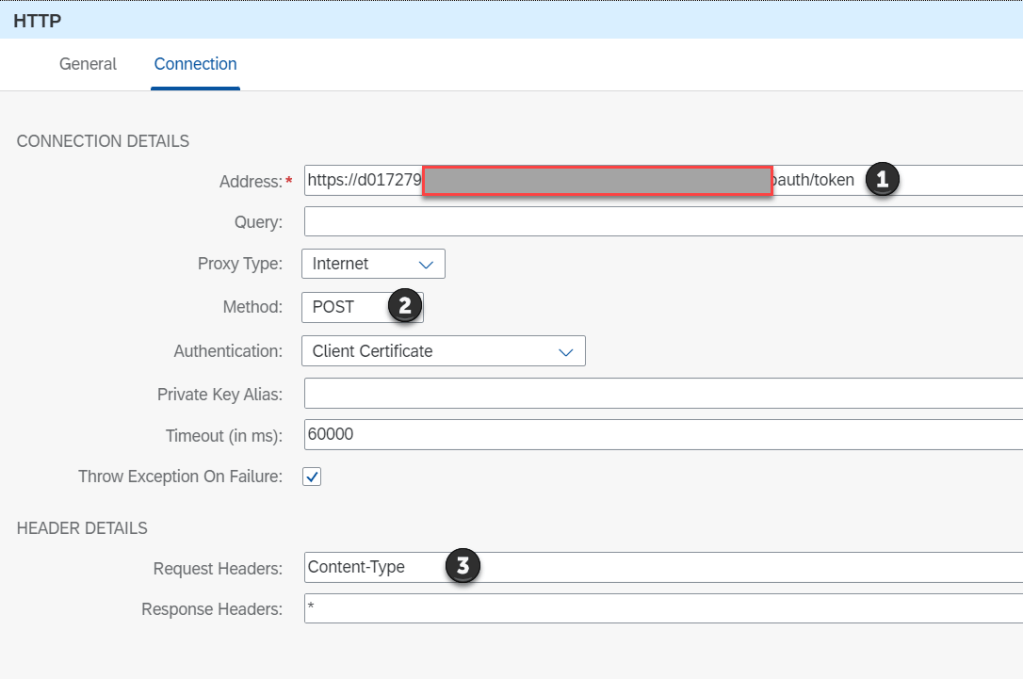
Task: Click the numbered callout marker 1
Action: click(x=881, y=180)
